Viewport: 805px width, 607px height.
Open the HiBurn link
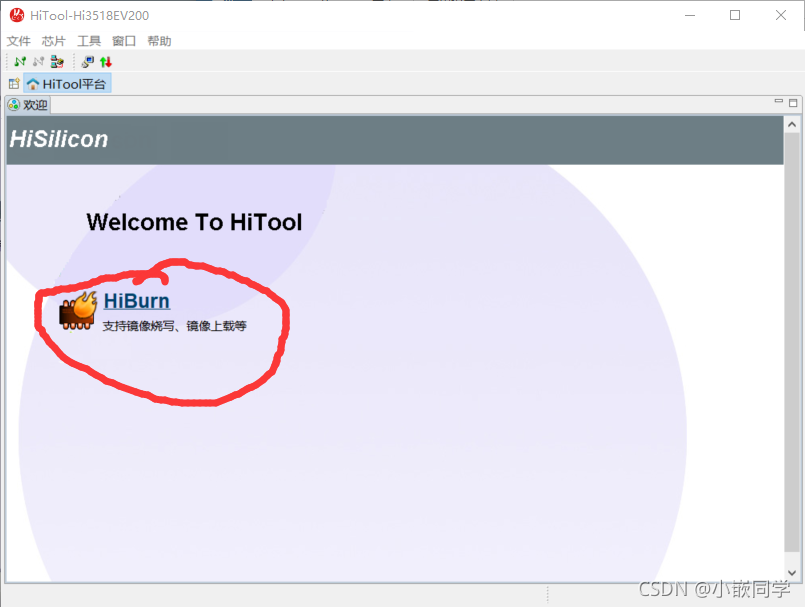coord(137,301)
